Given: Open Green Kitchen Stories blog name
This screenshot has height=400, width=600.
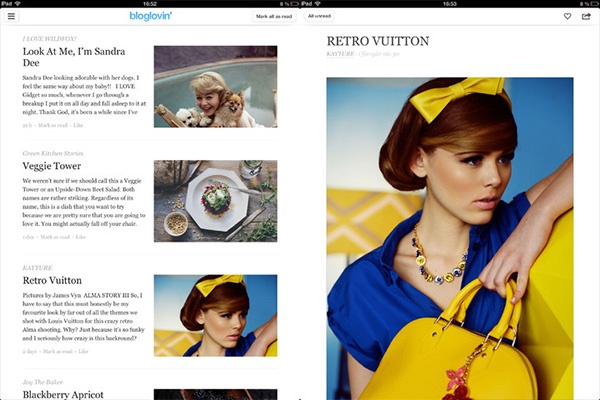Looking at the screenshot, I should (x=53, y=153).
